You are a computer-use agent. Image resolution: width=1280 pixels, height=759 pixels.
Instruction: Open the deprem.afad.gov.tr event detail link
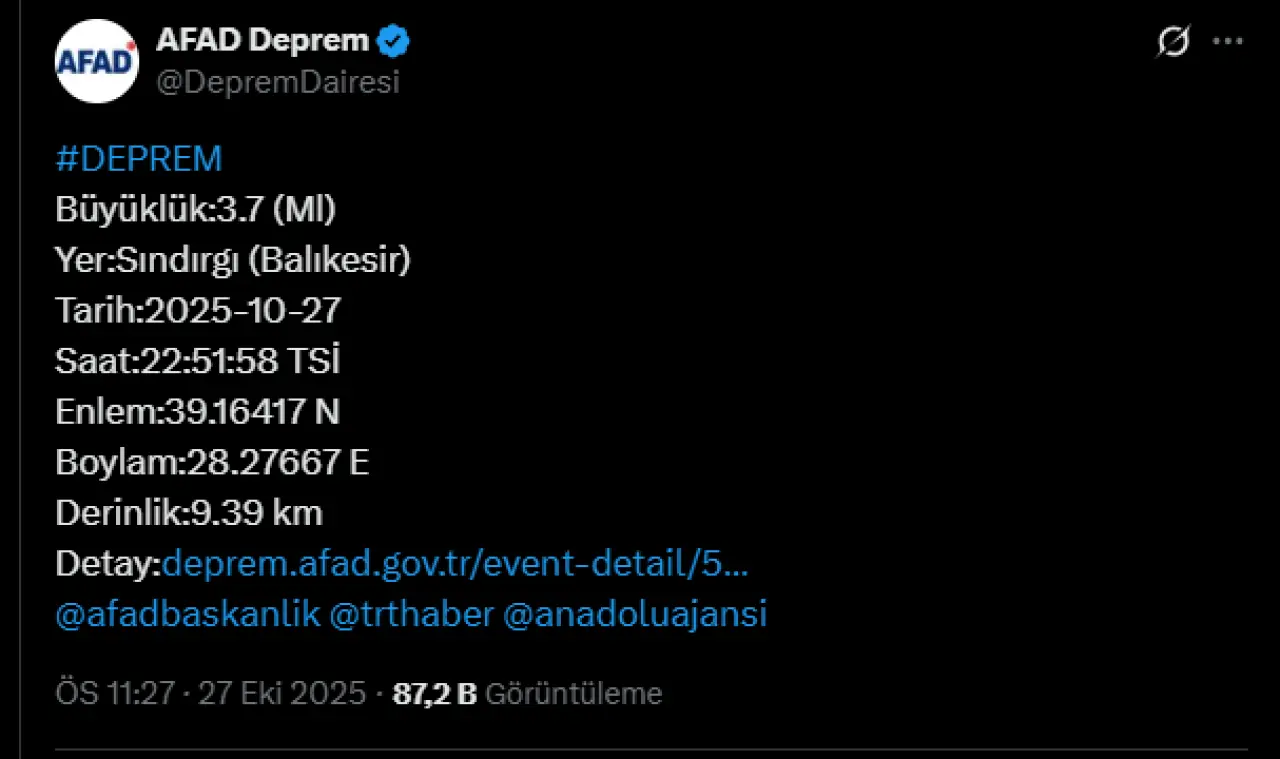pos(455,564)
